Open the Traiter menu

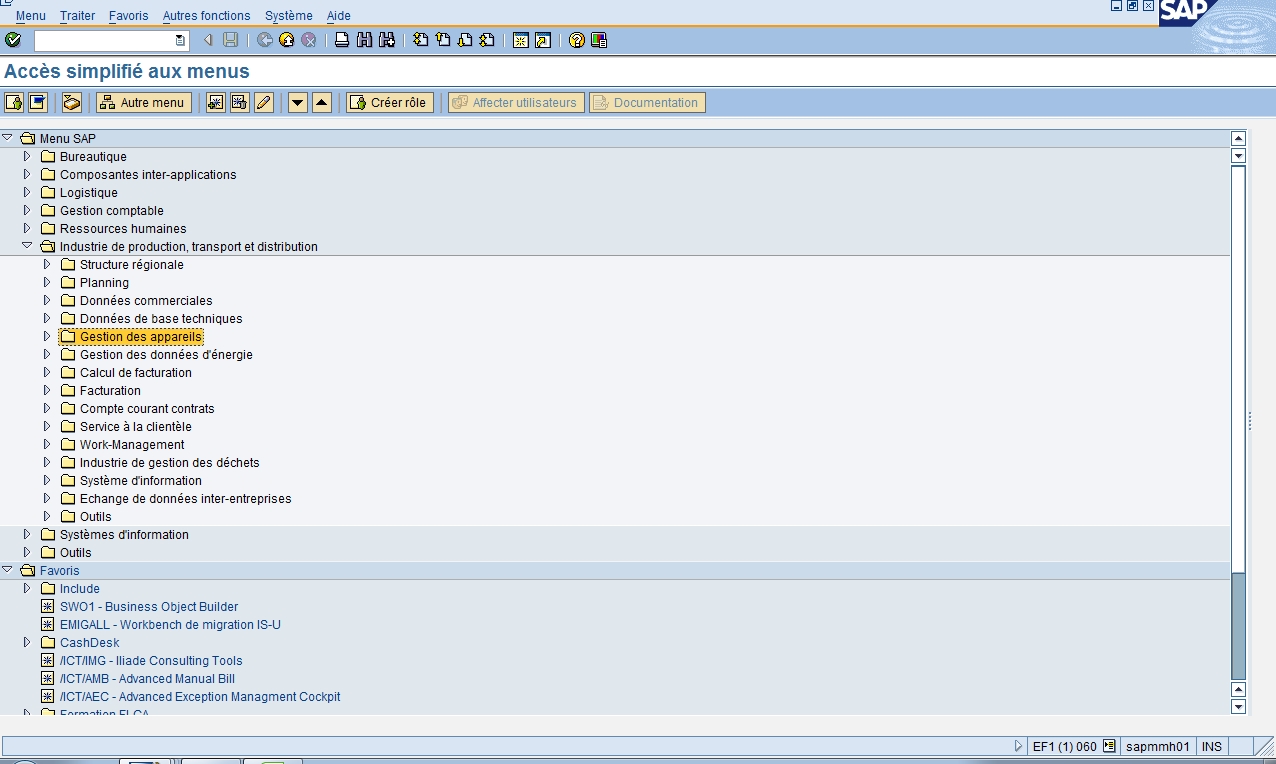(x=77, y=16)
